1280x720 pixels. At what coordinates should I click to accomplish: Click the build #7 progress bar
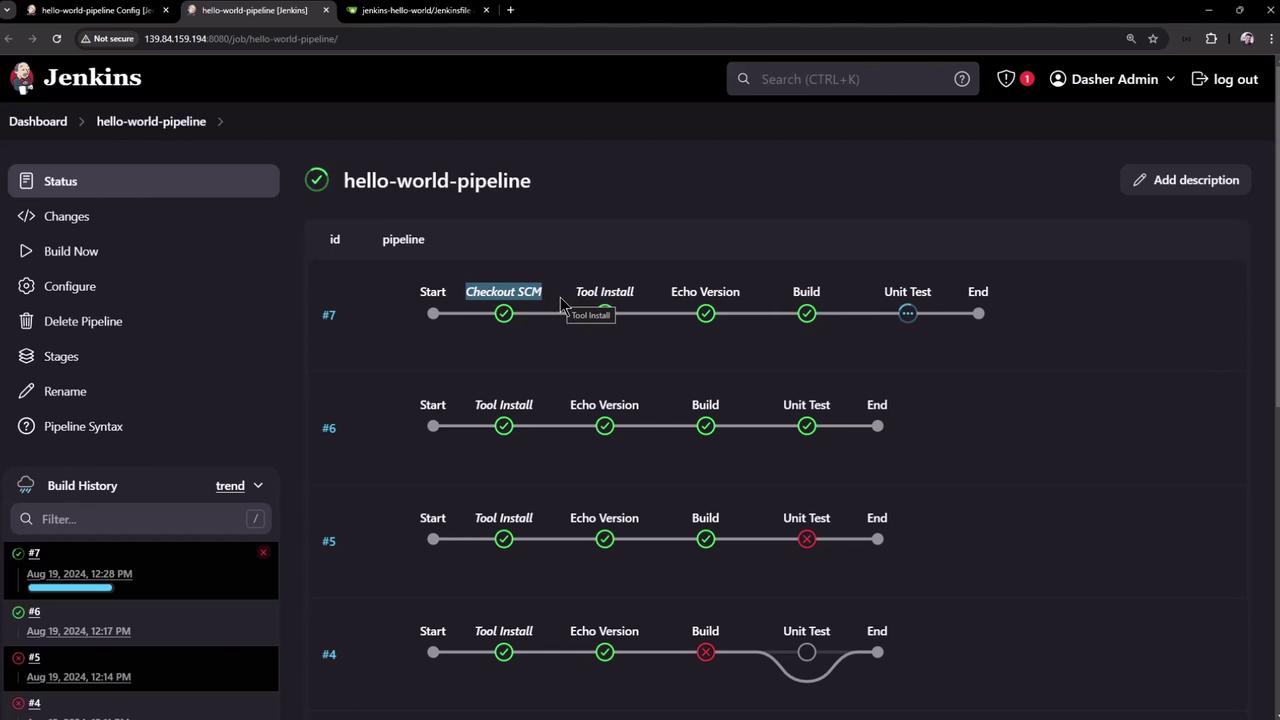click(70, 588)
